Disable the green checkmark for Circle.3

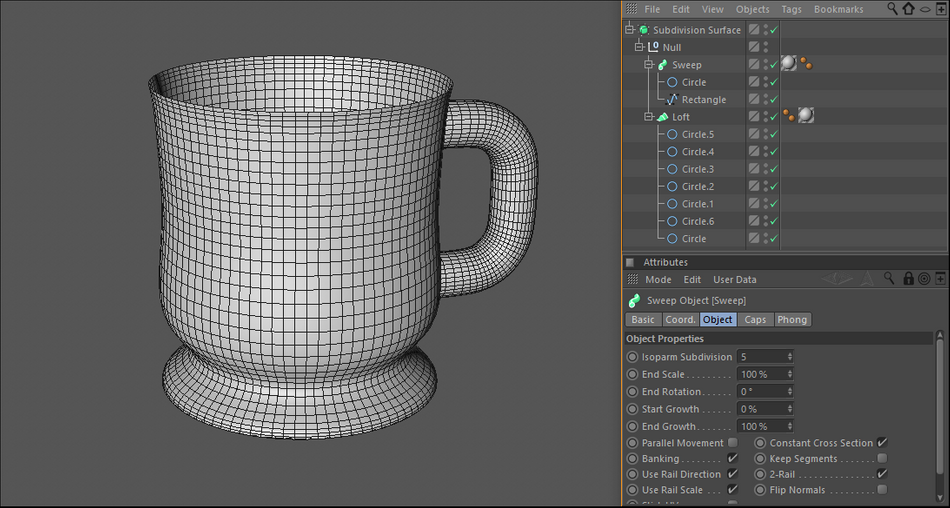(x=773, y=169)
